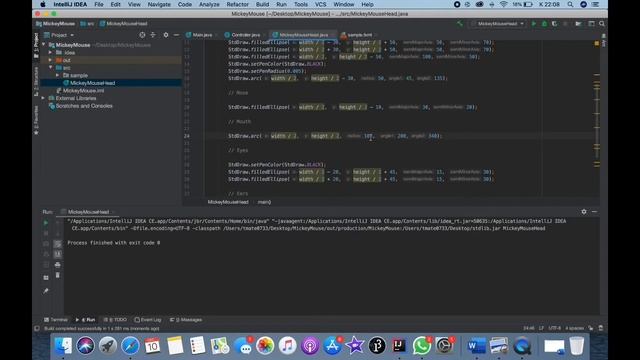Viewport: 640px width, 360px height.
Task: Open IntelliJ IDEA icon in the Dock
Action: pyautogui.click(x=399, y=346)
